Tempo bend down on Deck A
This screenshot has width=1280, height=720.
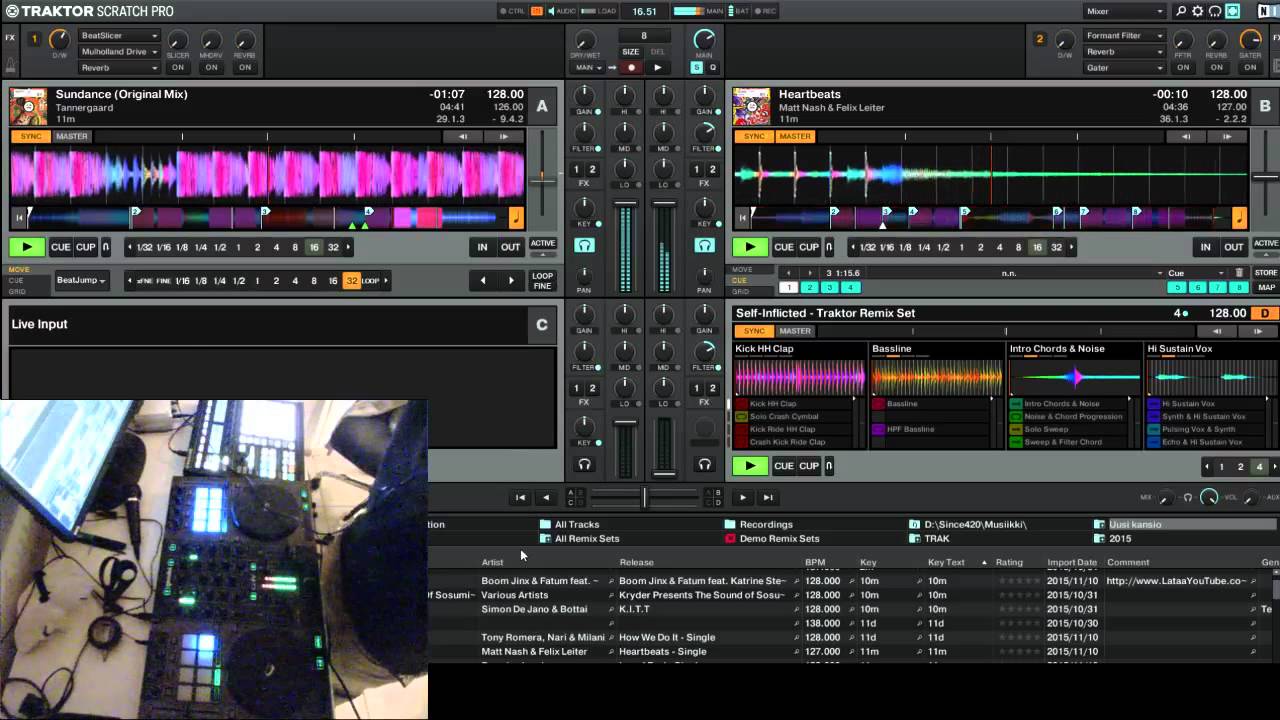pos(462,136)
